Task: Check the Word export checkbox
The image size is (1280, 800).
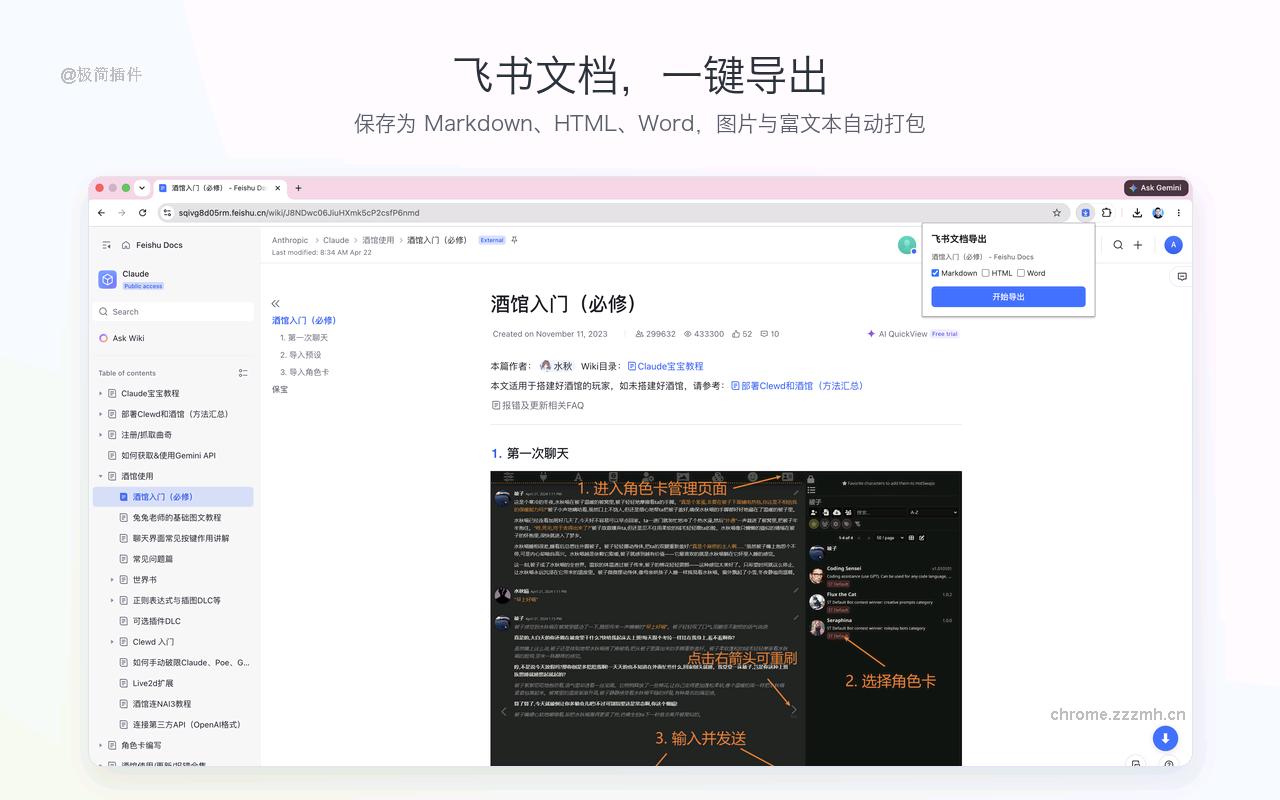Action: click(x=1021, y=273)
